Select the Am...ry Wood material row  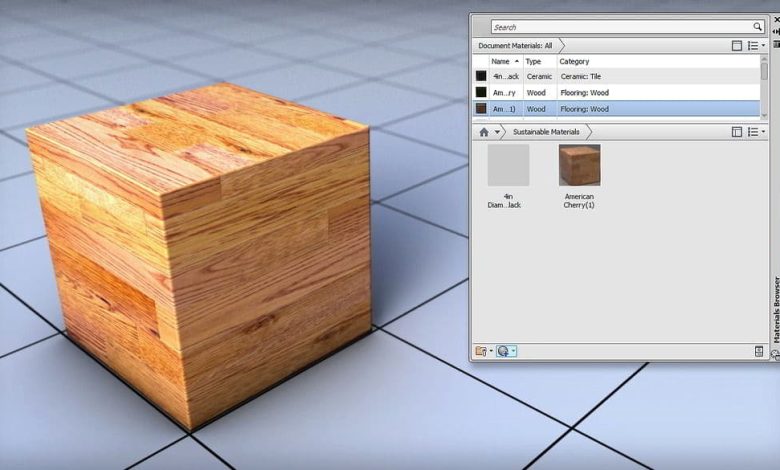(616, 93)
